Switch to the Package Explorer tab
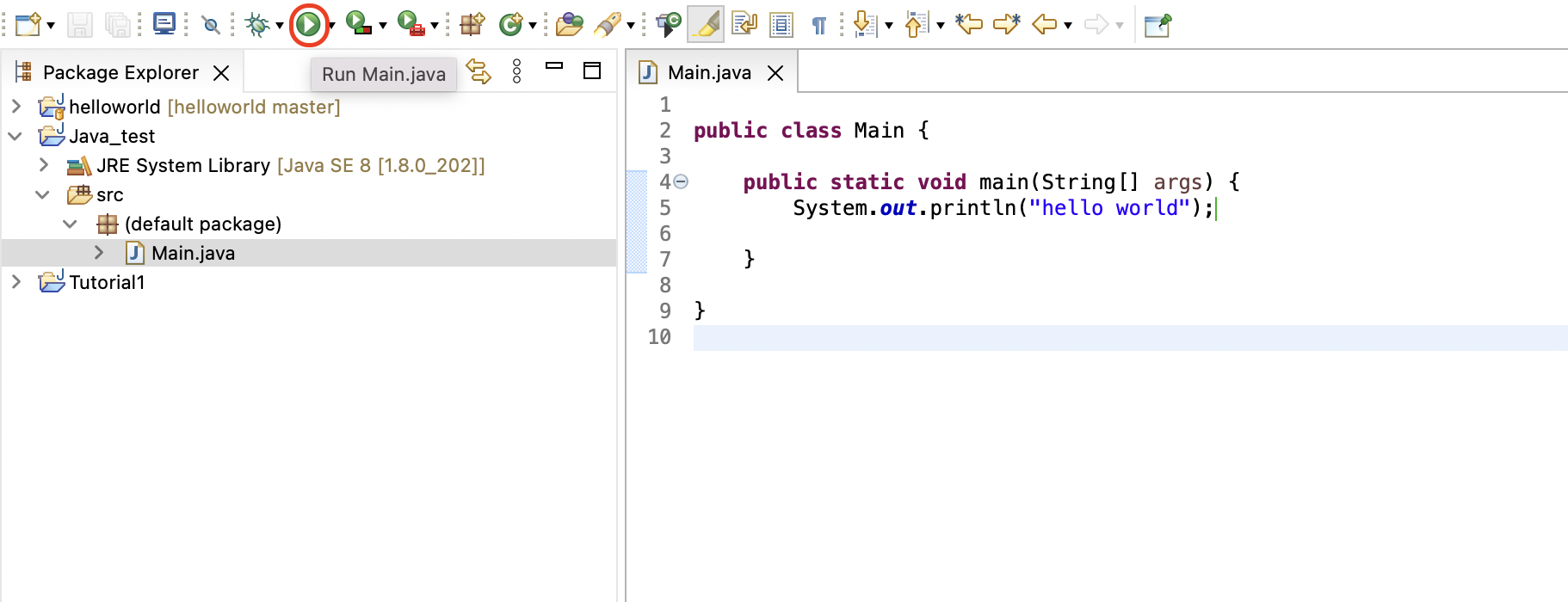 pos(120,72)
